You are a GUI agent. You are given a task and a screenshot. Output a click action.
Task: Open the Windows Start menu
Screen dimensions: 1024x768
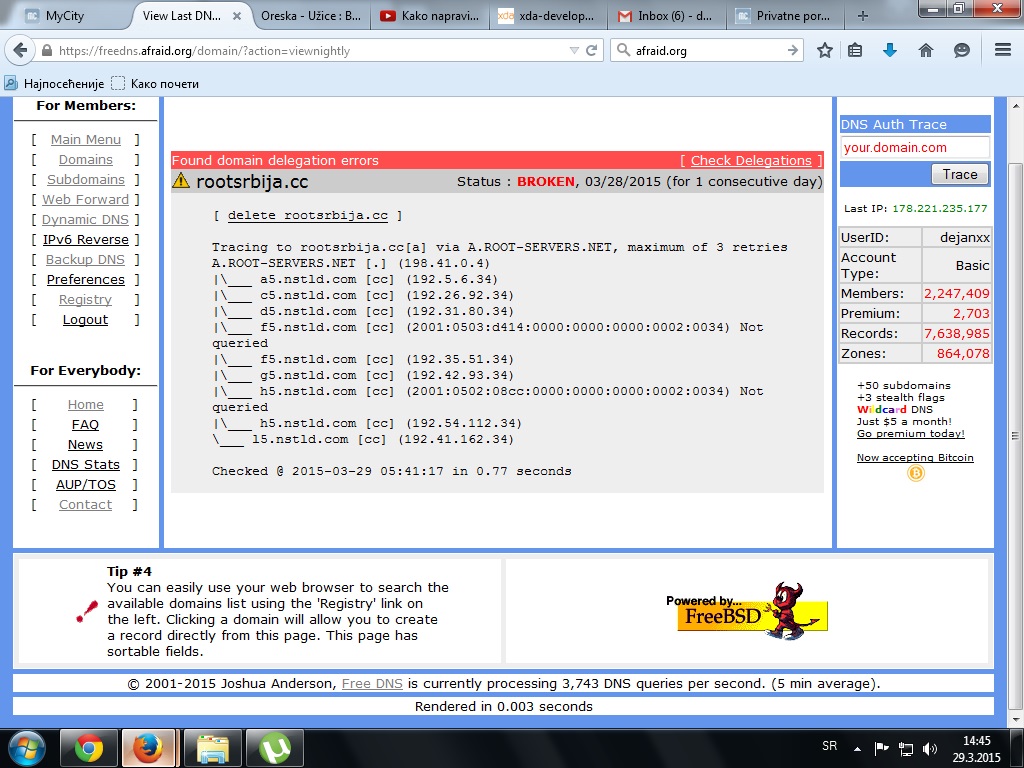(x=26, y=748)
